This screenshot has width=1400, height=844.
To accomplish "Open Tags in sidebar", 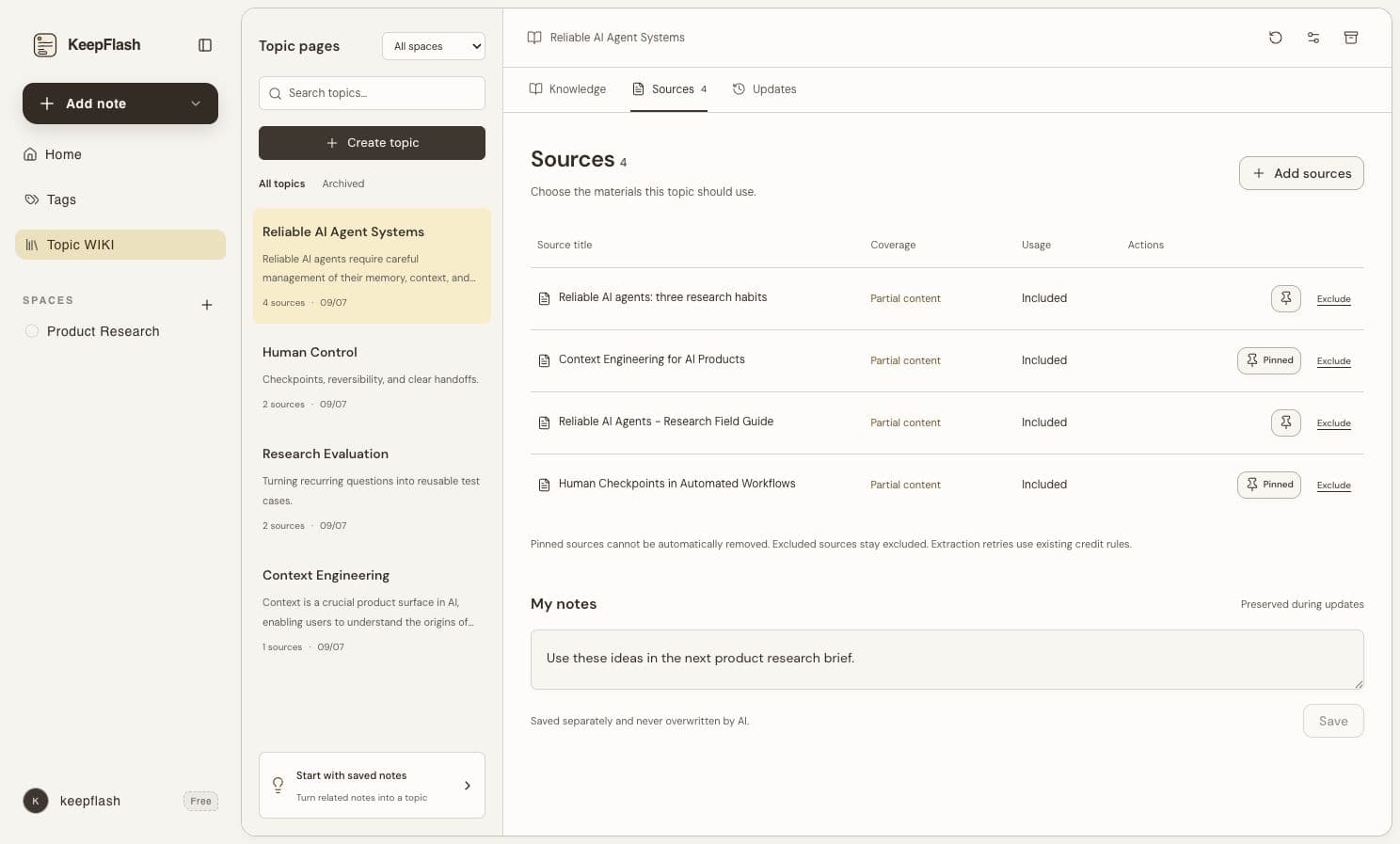I will tap(120, 199).
